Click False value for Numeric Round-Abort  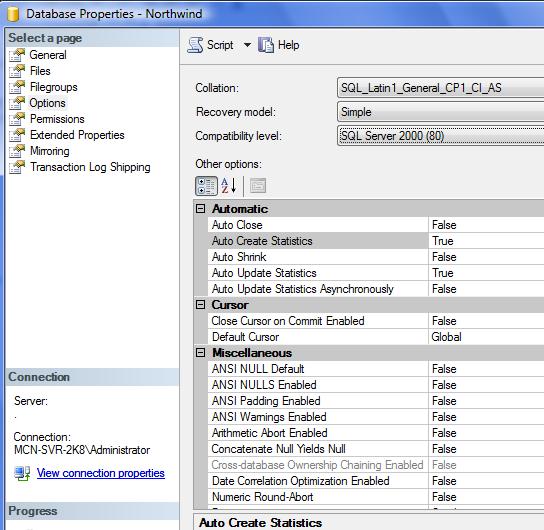(444, 497)
